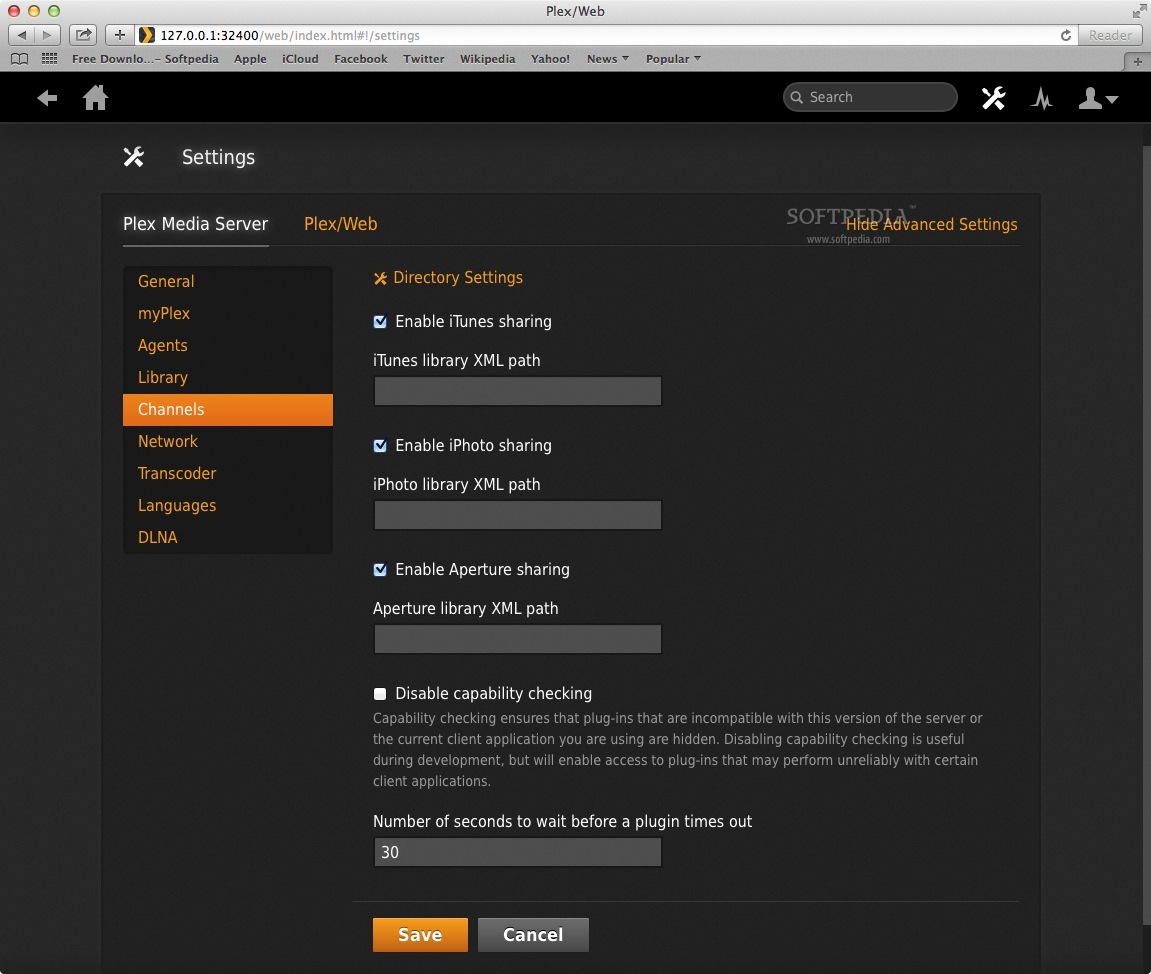Open the iCloud bookmark
The width and height of the screenshot is (1151, 974).
tap(300, 59)
